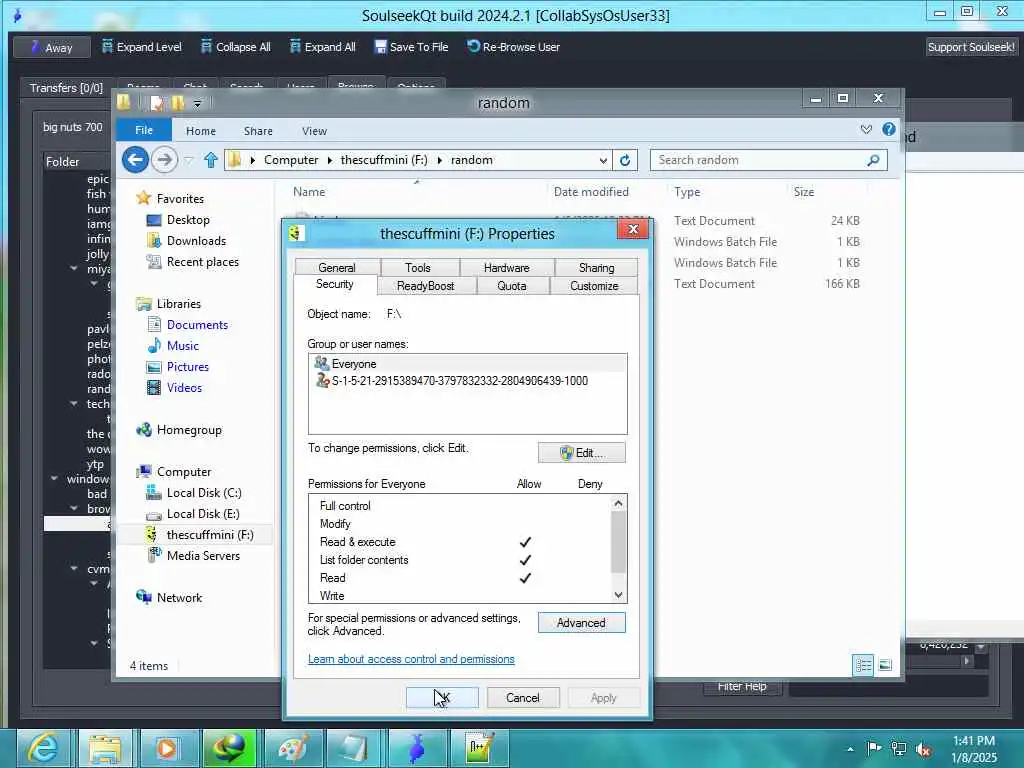Click Save To File in SoulseekQt
The height and width of the screenshot is (768, 1024).
click(x=411, y=47)
